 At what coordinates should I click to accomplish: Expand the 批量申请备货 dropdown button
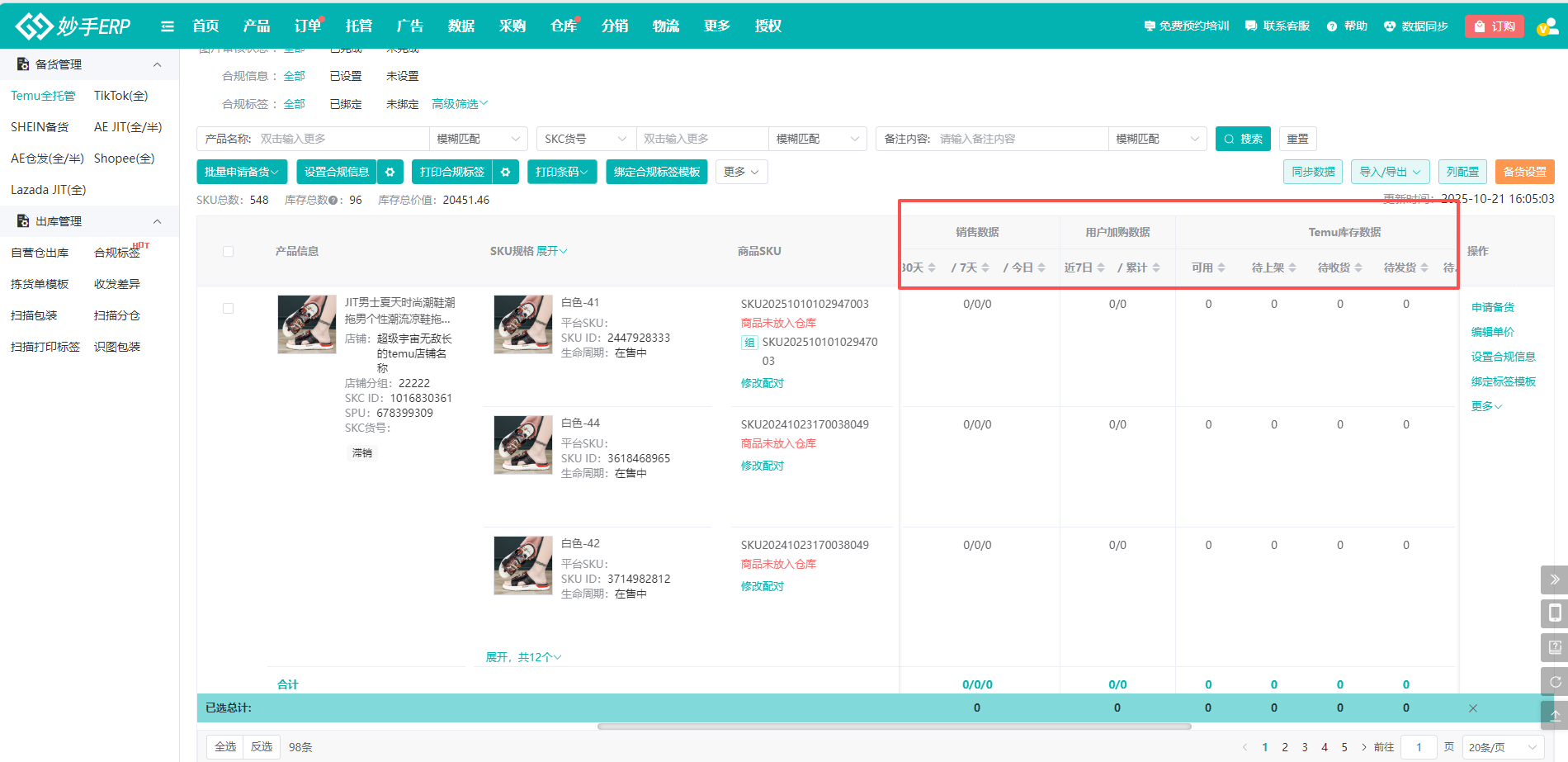tap(242, 172)
